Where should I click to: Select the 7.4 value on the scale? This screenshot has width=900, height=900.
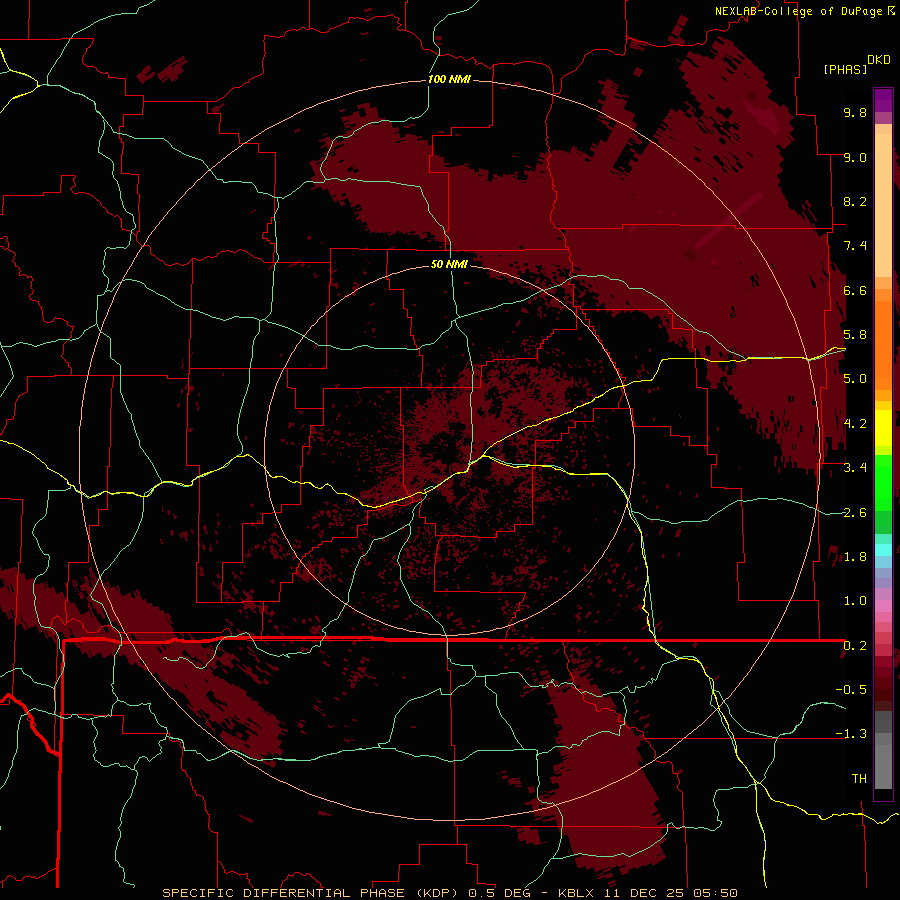coord(855,246)
